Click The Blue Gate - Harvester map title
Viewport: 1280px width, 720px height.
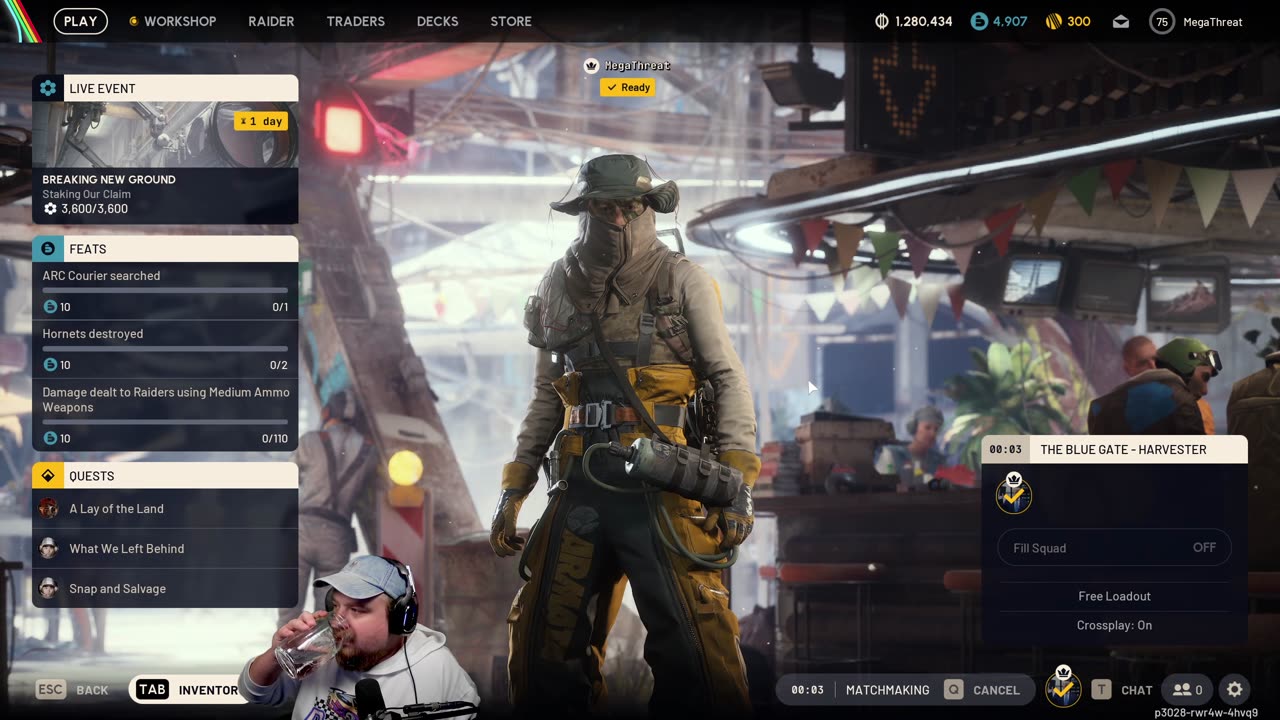click(x=1123, y=450)
